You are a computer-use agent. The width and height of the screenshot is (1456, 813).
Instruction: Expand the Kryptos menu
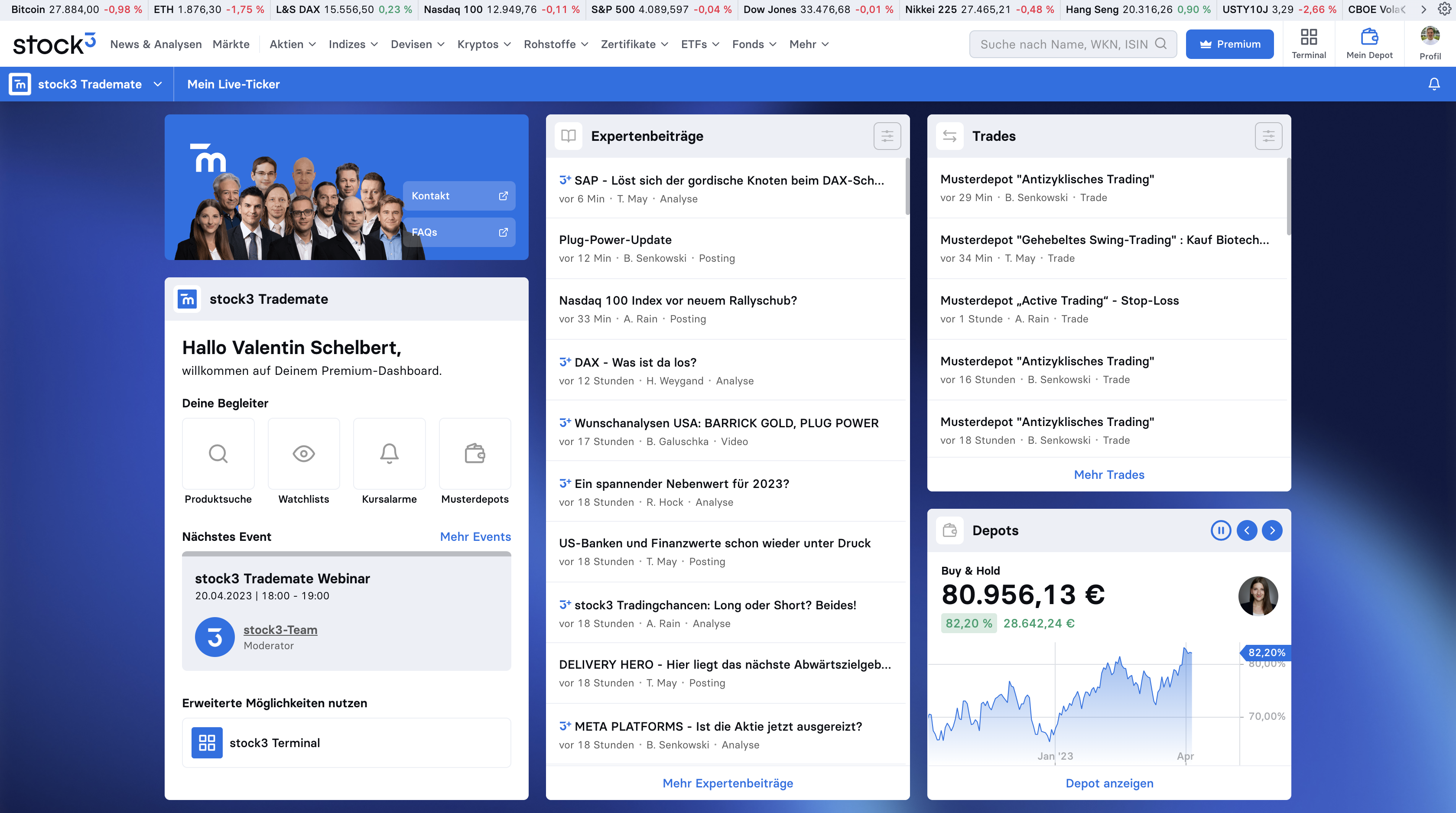point(484,44)
